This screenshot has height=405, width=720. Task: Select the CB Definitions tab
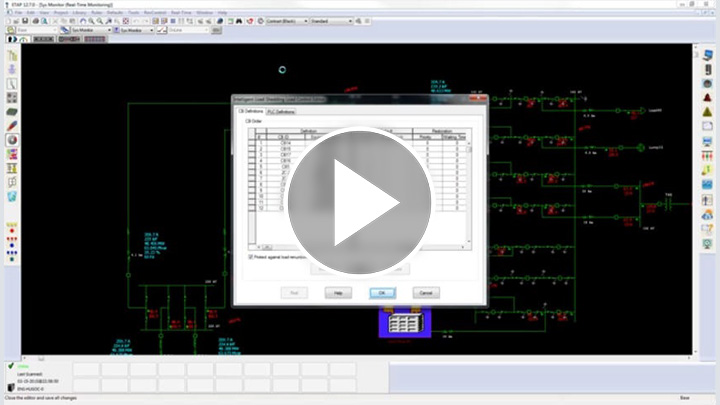point(251,111)
